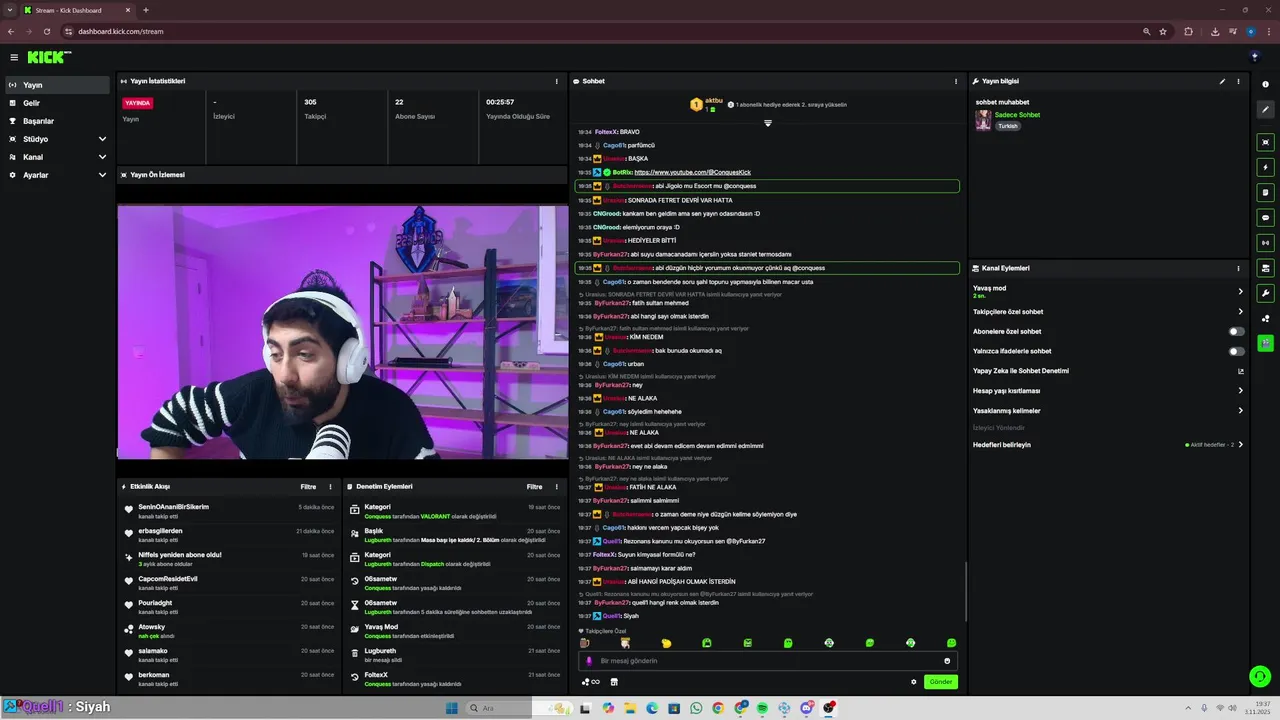Viewport: 1280px width, 720px height.
Task: Open WhatsApp from the taskbar
Action: (x=696, y=708)
